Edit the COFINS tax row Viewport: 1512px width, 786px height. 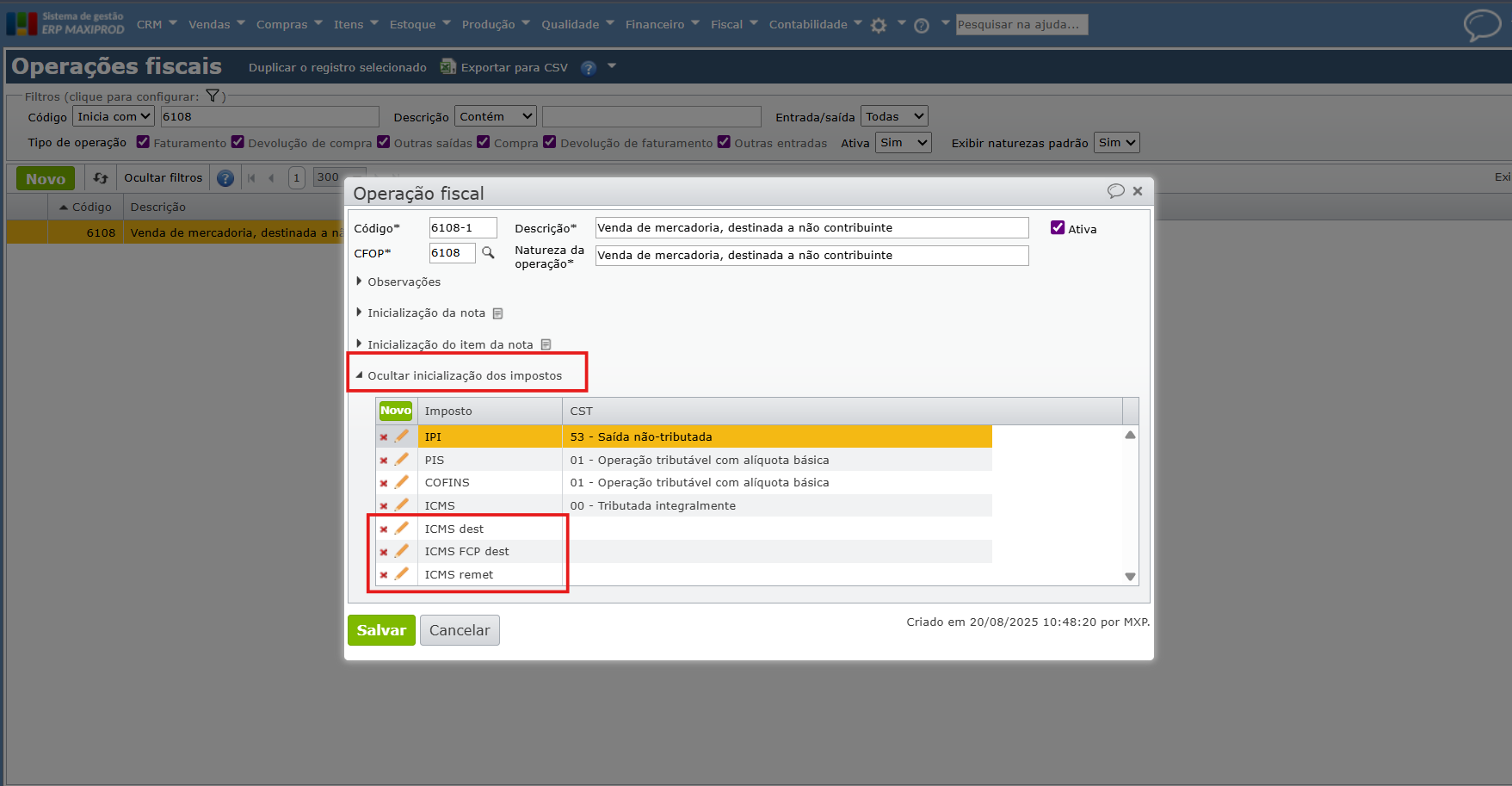402,482
